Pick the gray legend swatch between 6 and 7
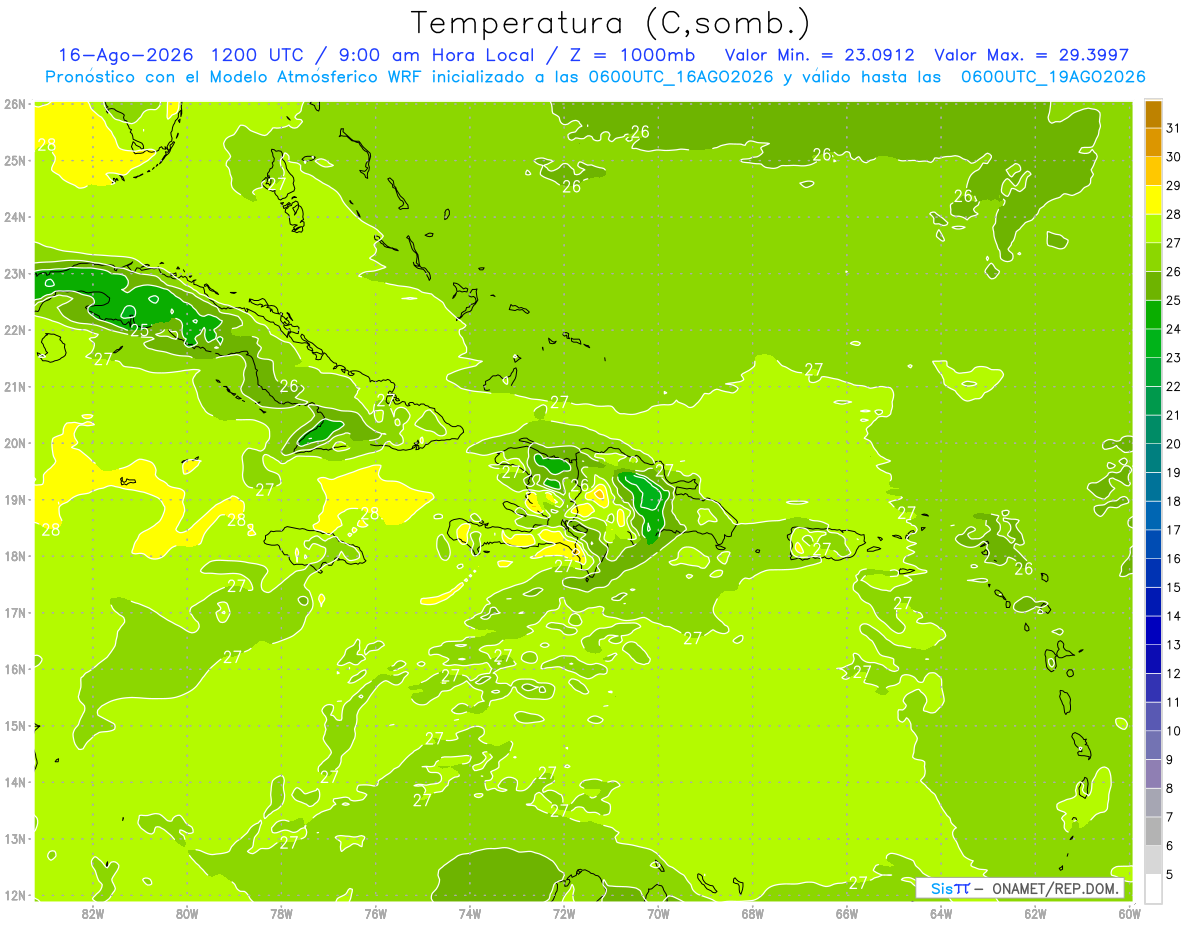Image resolution: width=1200 pixels, height=927 pixels. click(1153, 831)
